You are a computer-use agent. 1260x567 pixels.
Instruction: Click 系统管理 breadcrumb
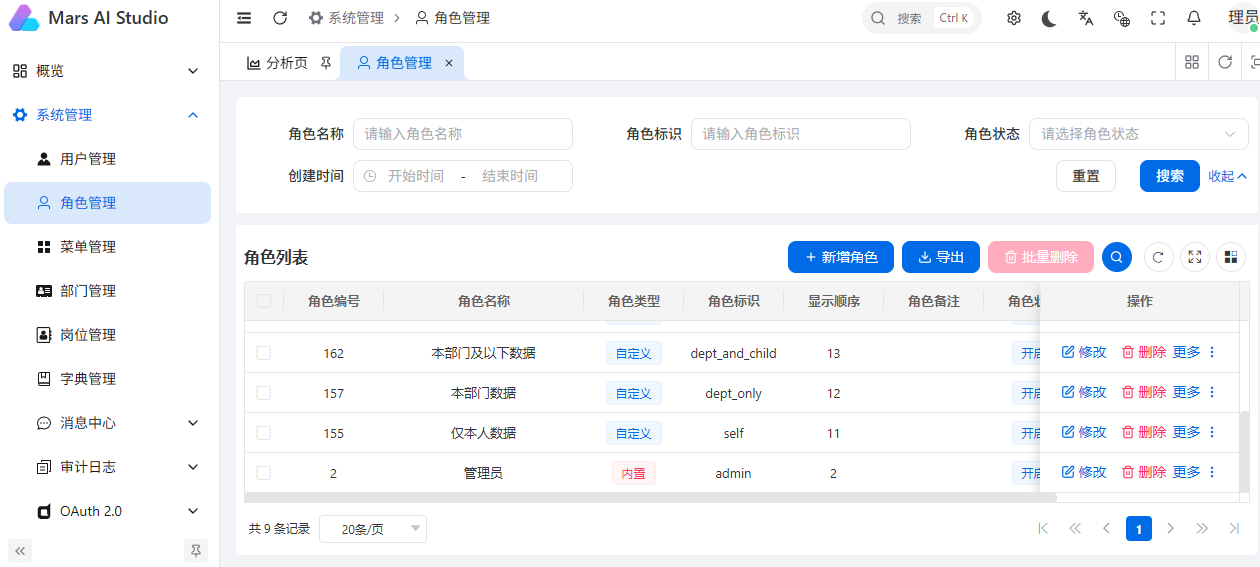pos(346,18)
